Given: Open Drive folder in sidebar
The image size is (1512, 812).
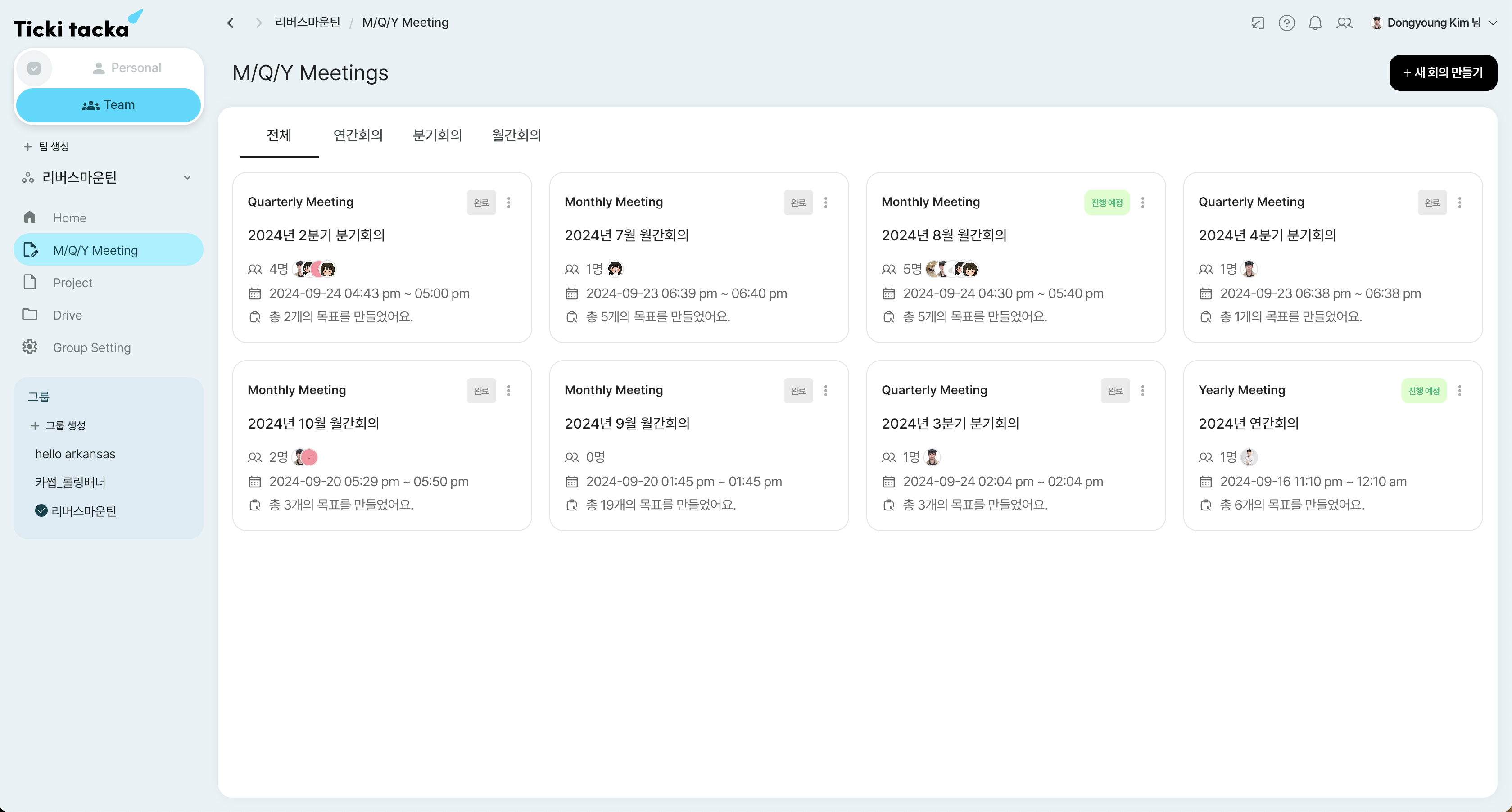Looking at the screenshot, I should coord(67,315).
